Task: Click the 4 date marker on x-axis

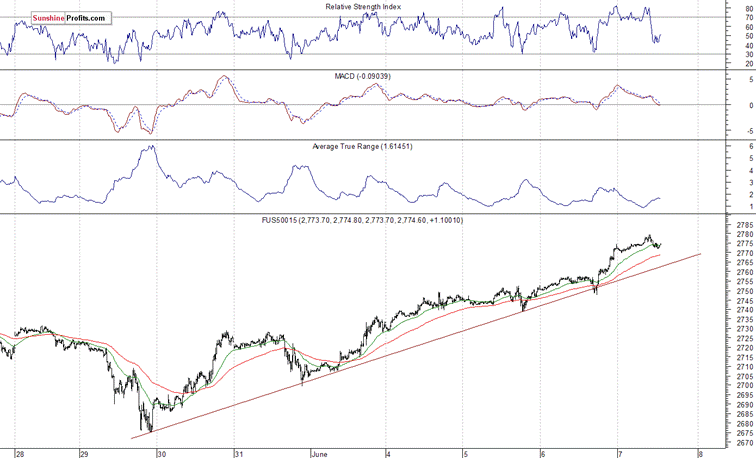Action: point(388,452)
